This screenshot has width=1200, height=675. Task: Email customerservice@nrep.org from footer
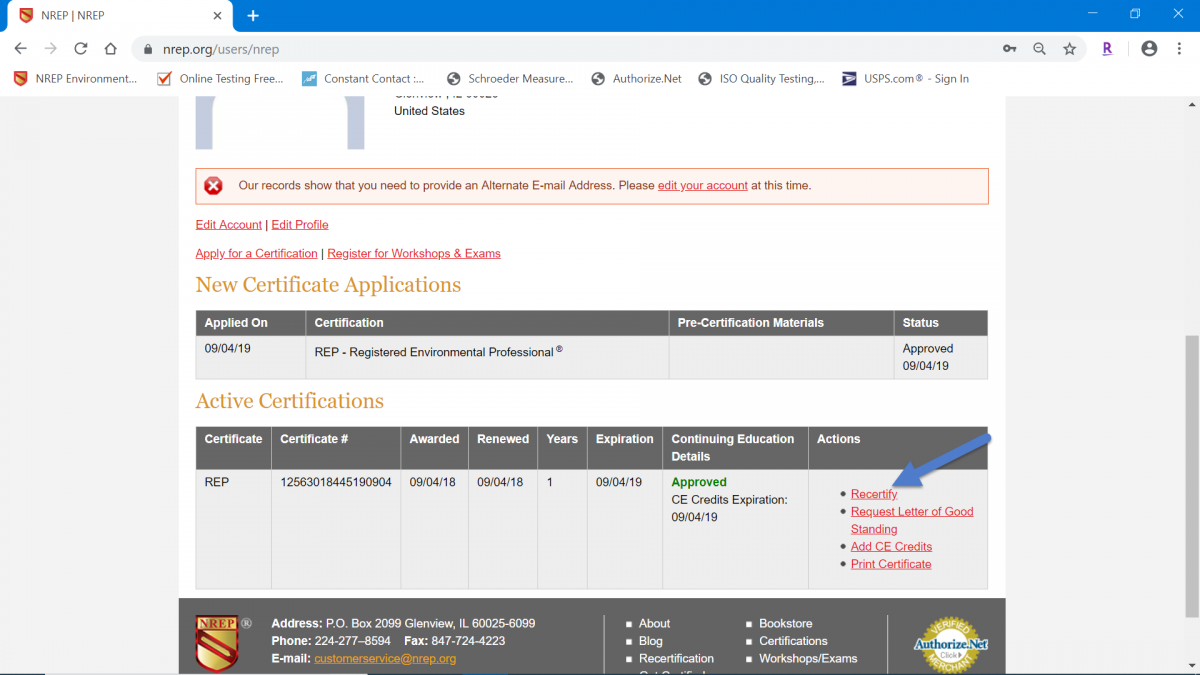pos(385,659)
